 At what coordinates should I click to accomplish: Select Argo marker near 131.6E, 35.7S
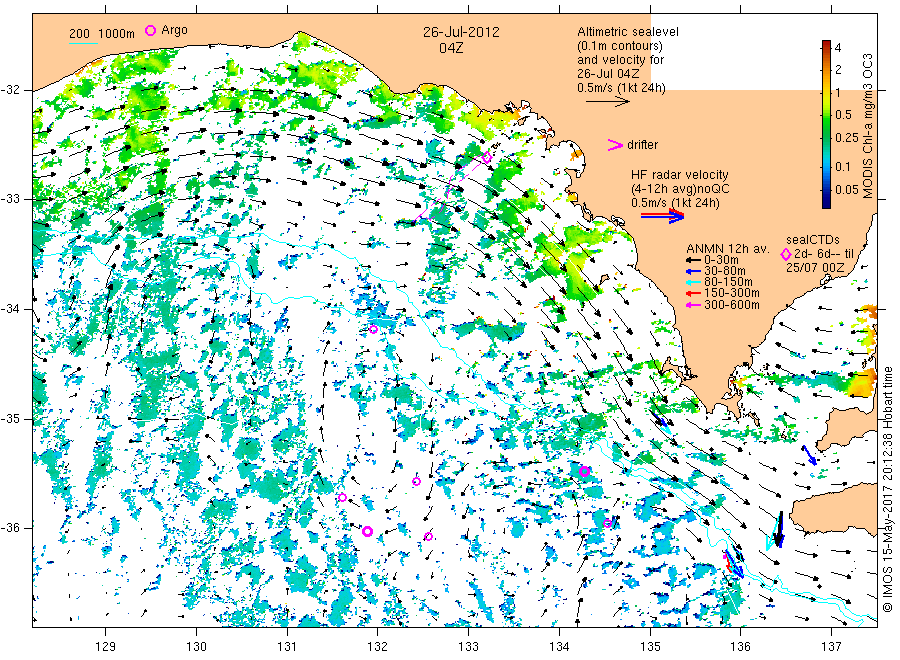[x=342, y=498]
